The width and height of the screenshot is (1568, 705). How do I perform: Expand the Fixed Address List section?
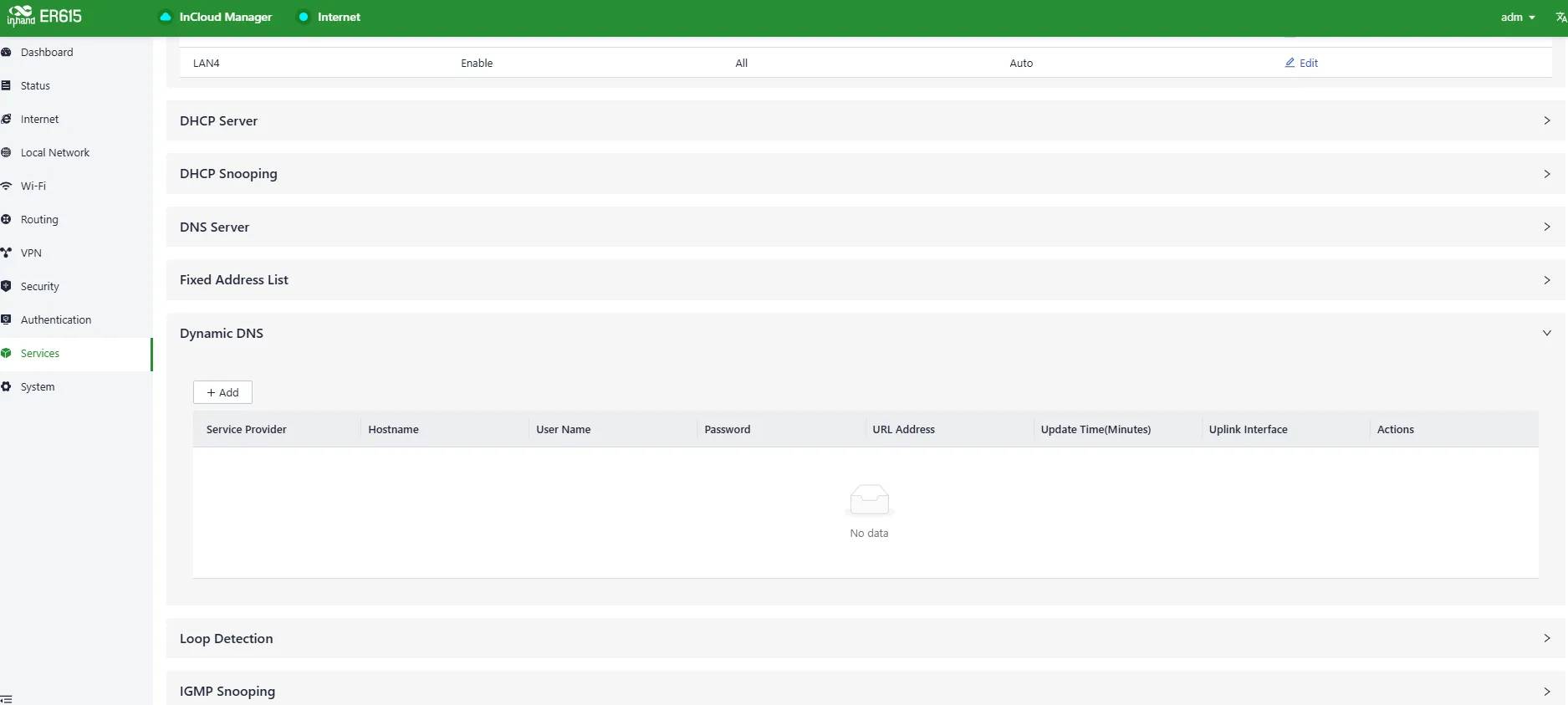[866, 279]
